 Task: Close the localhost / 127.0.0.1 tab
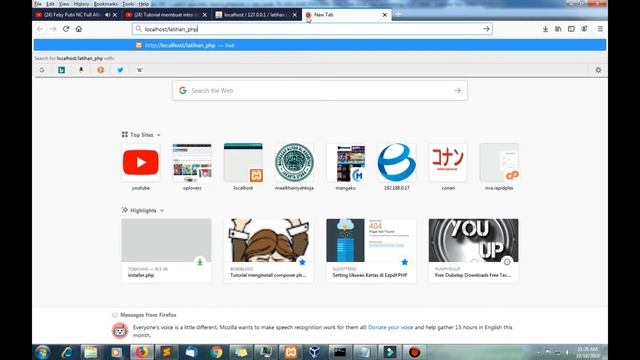295,15
